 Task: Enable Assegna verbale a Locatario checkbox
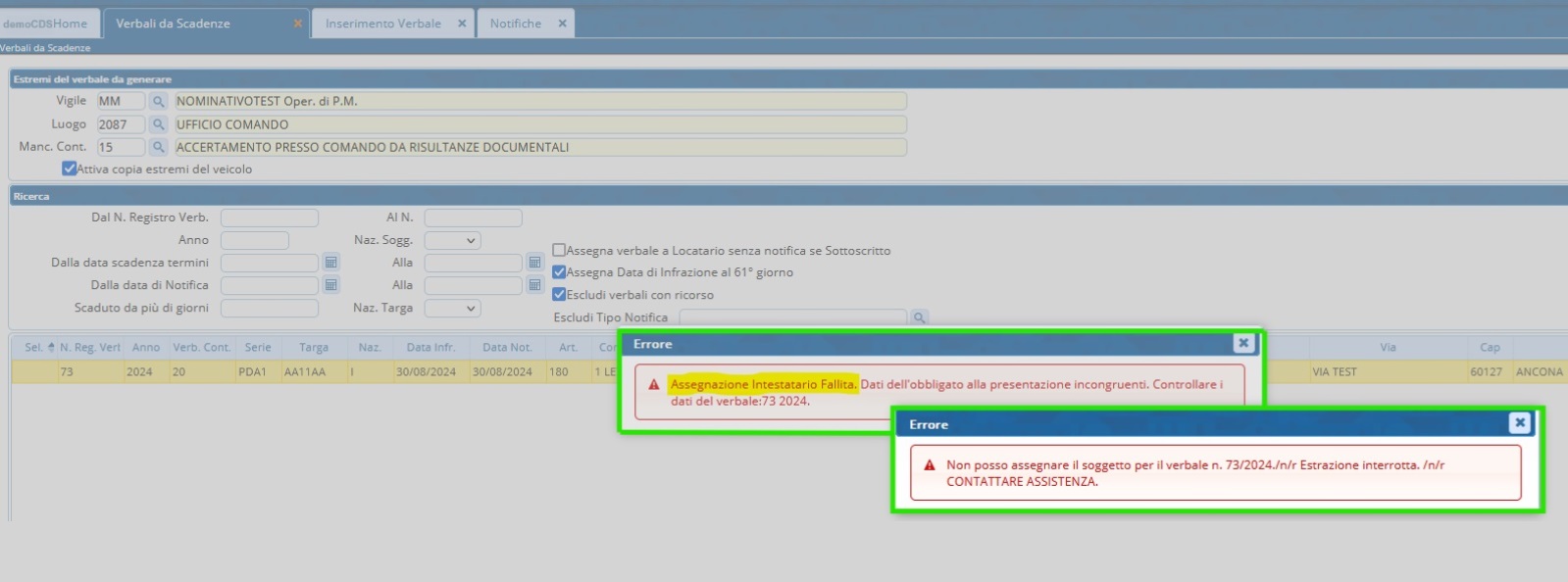tap(559, 250)
